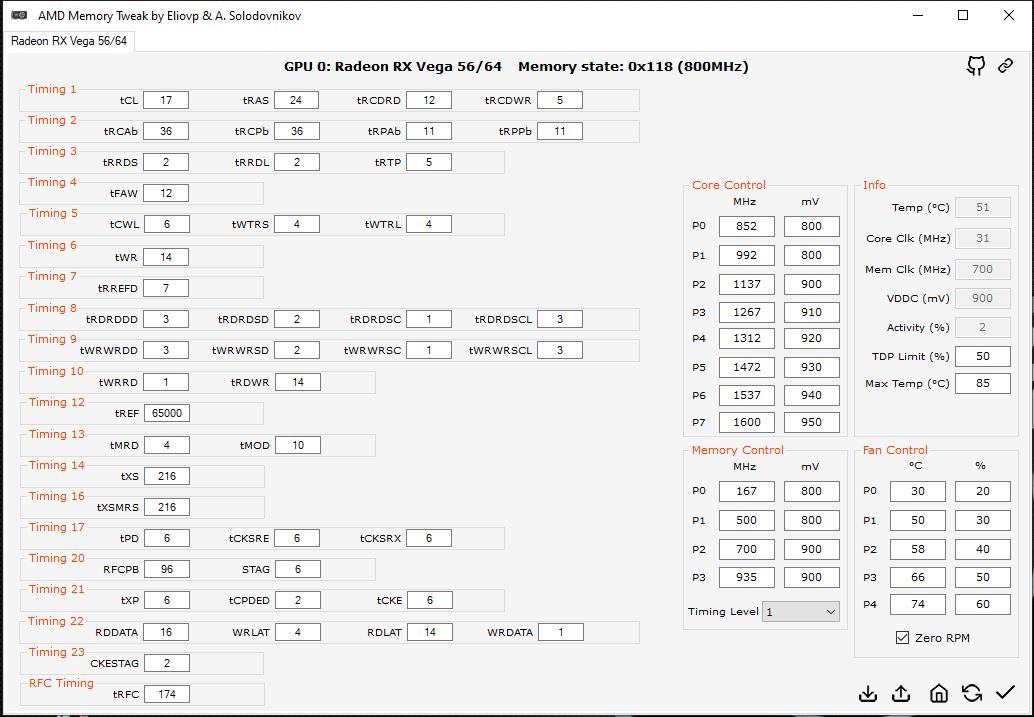The height and width of the screenshot is (717, 1034).
Task: Click the STAG value field
Action: 298,569
